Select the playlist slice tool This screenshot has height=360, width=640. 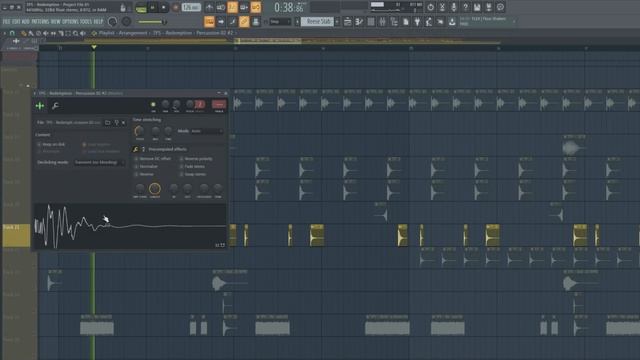(x=61, y=33)
